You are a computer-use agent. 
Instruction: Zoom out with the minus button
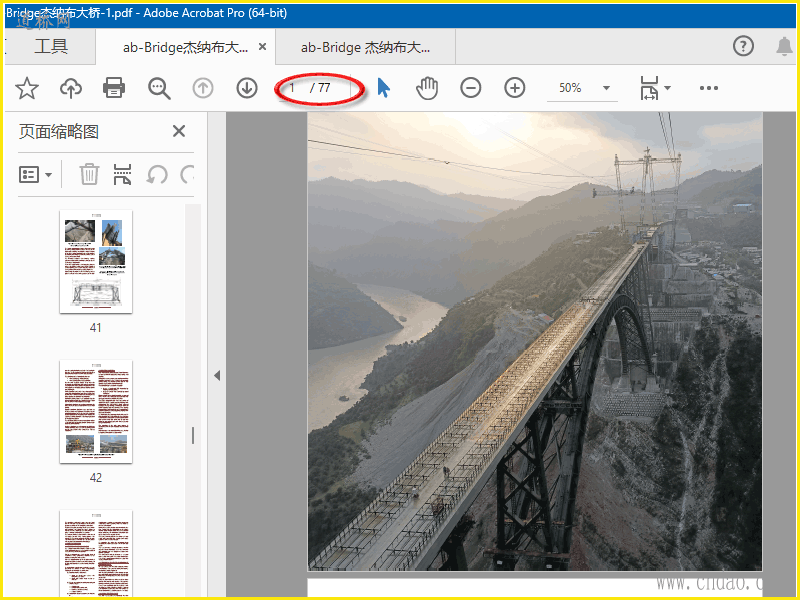click(470, 88)
